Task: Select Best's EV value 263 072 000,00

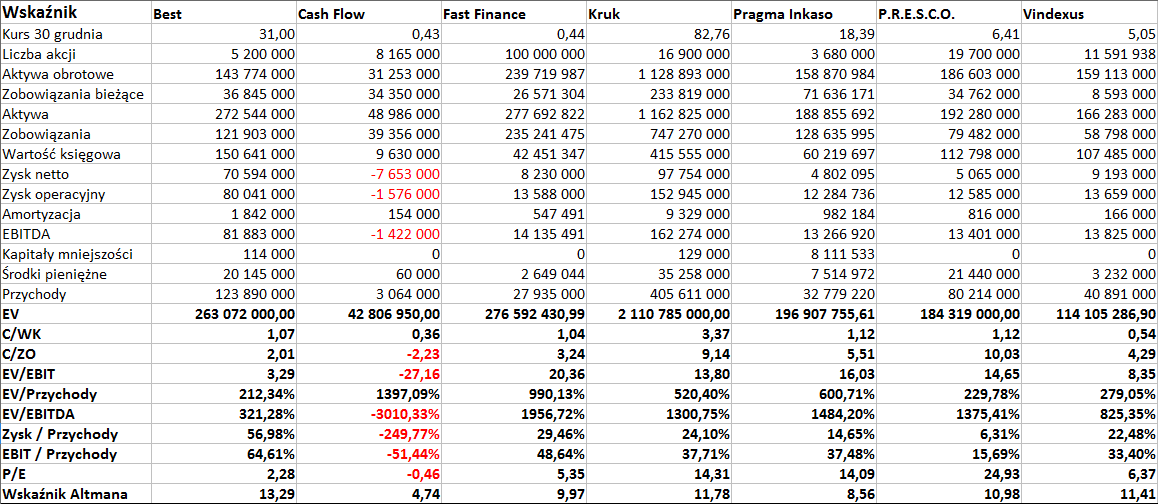Action: [224, 313]
